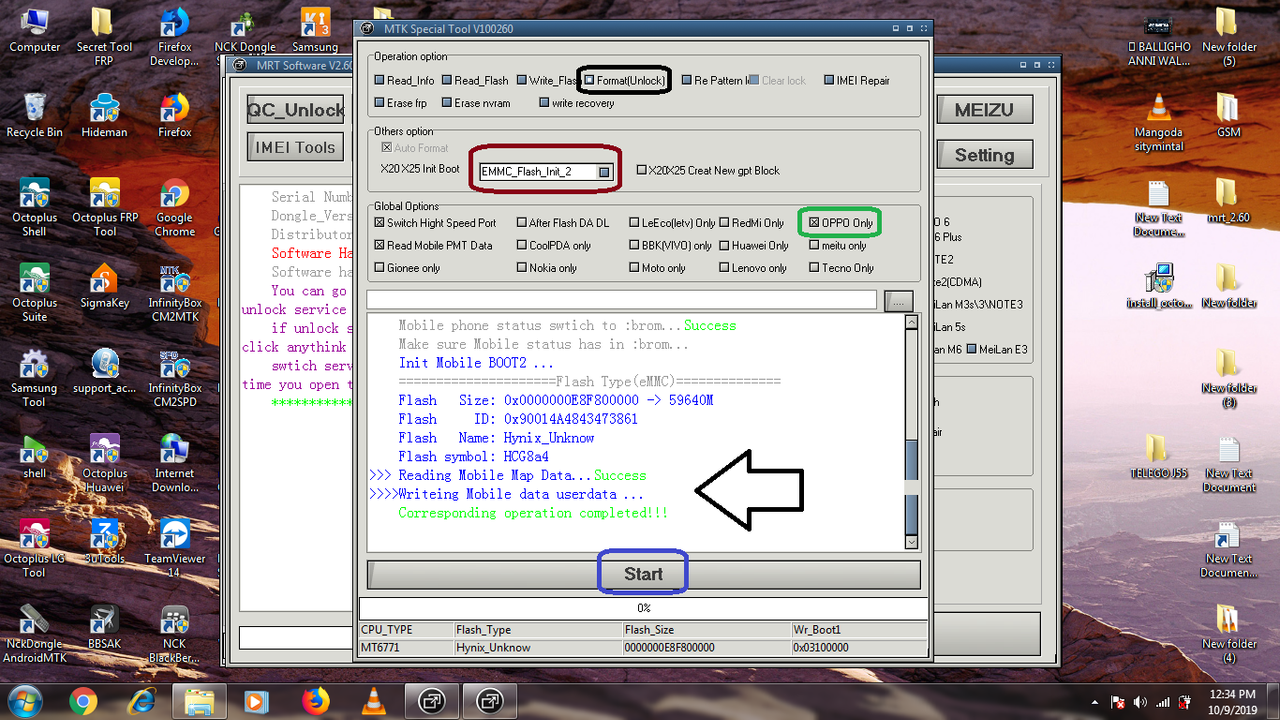1280x720 pixels.
Task: Click the Start button in MTK tool
Action: pos(643,574)
